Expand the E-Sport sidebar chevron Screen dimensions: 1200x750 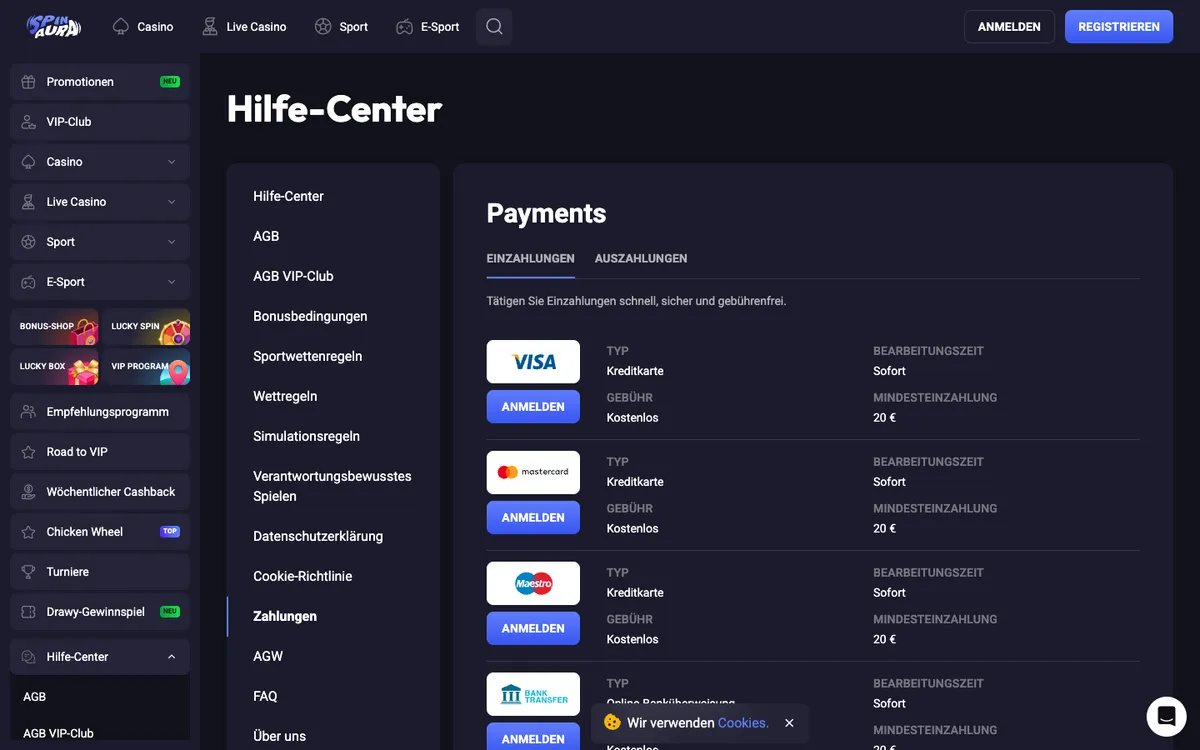[171, 282]
